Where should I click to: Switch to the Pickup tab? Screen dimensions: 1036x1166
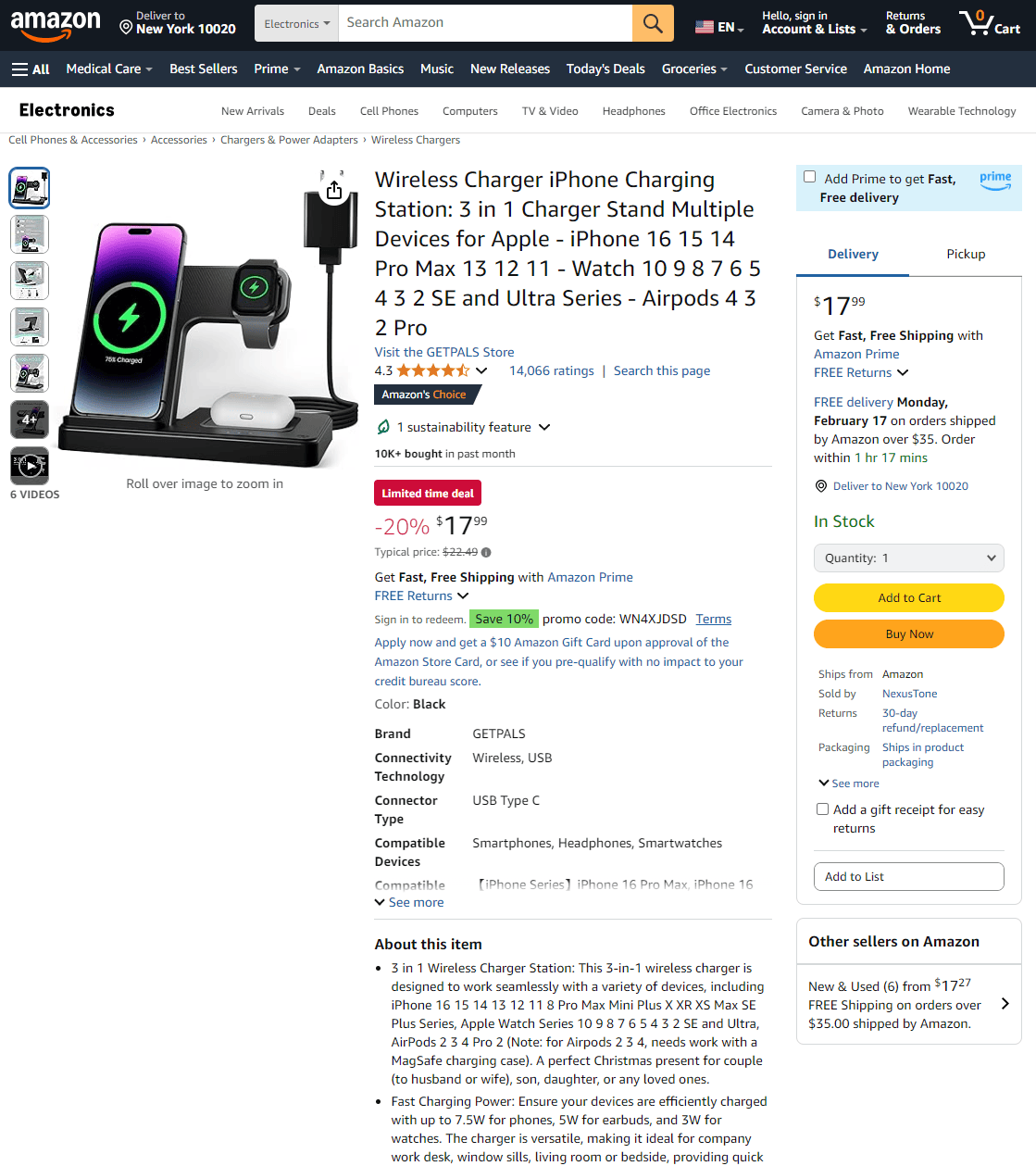pos(966,254)
